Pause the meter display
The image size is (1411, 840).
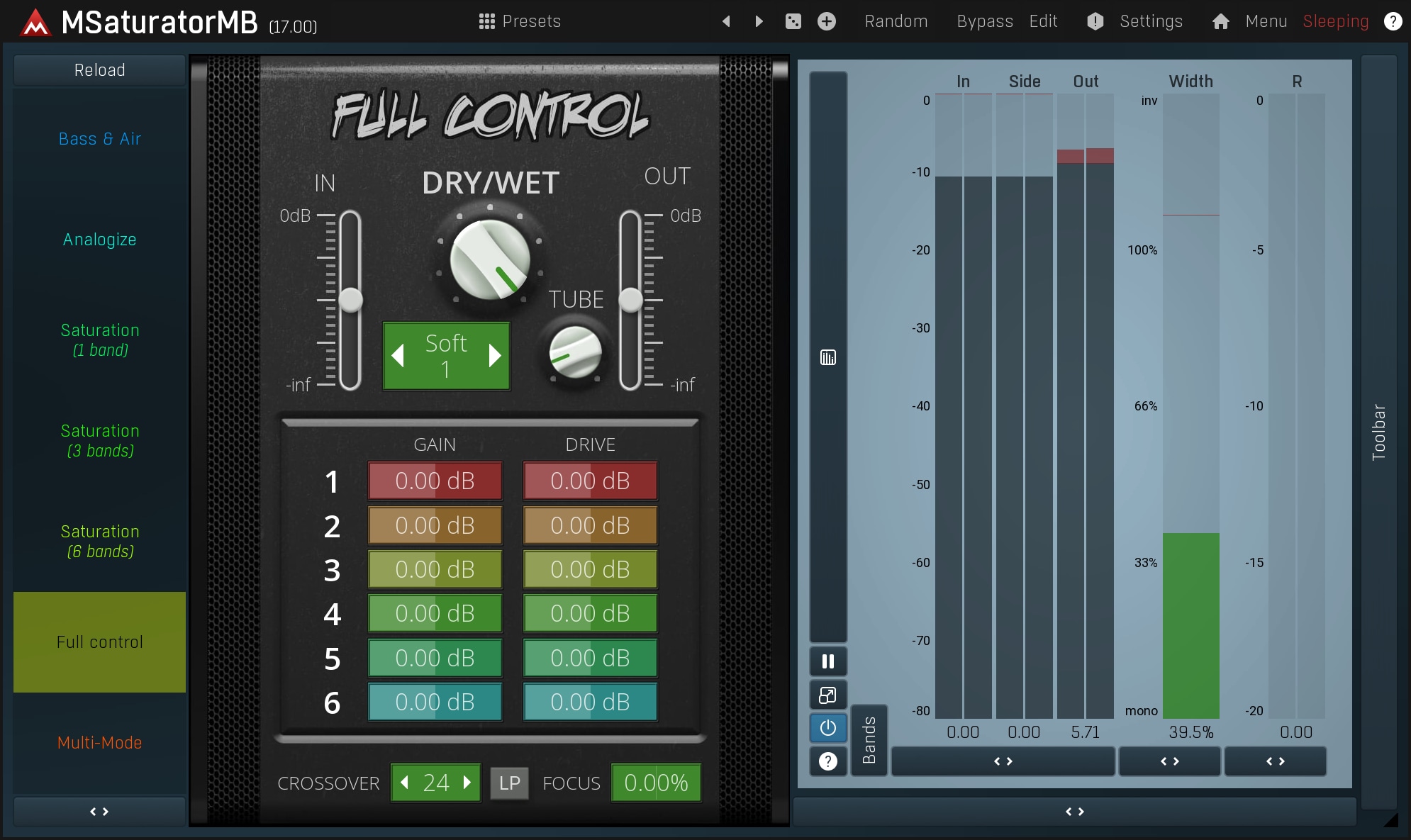tap(827, 661)
